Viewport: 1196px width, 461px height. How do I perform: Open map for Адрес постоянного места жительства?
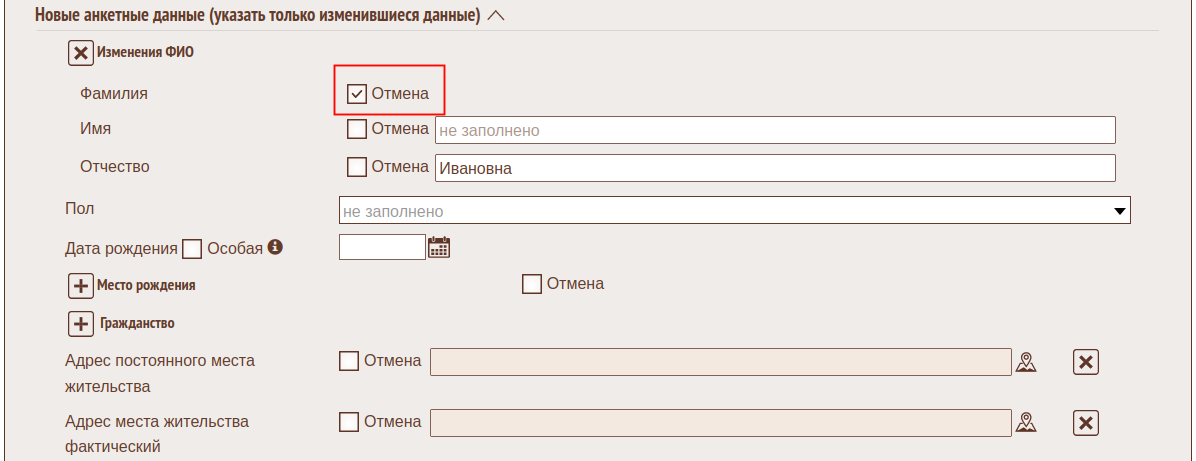click(x=1025, y=361)
